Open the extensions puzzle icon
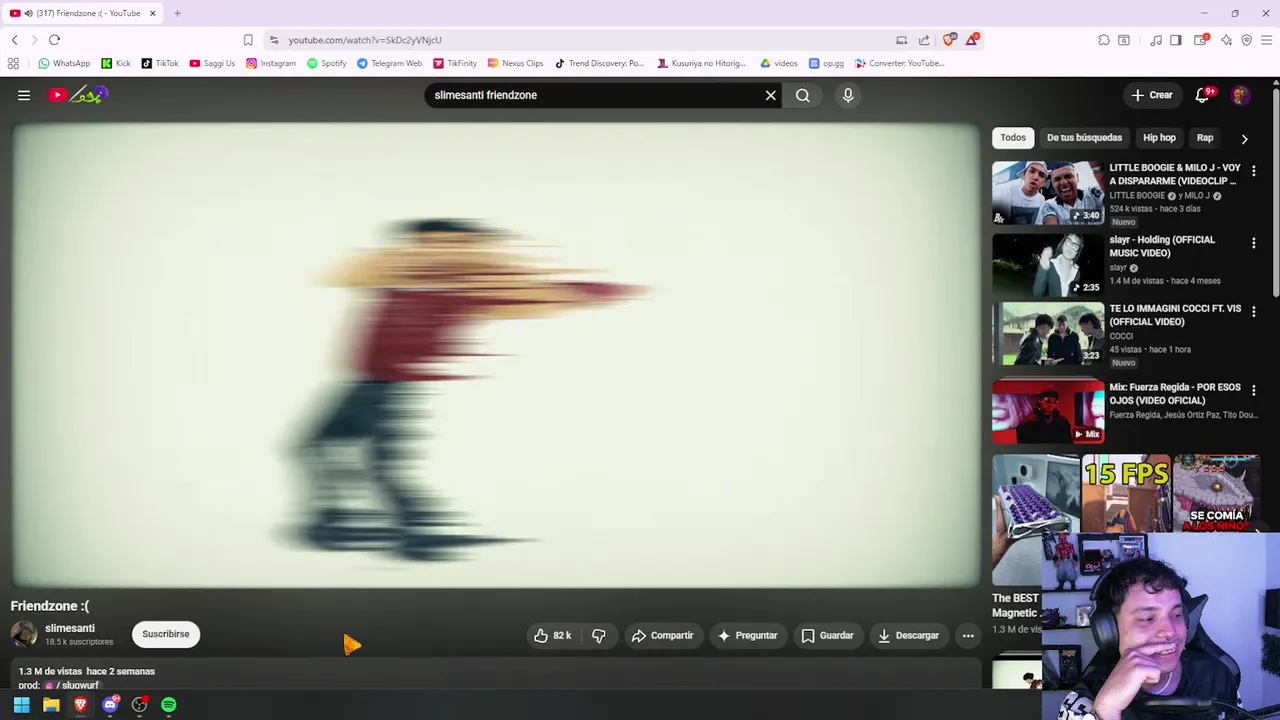This screenshot has width=1280, height=720. click(1104, 40)
